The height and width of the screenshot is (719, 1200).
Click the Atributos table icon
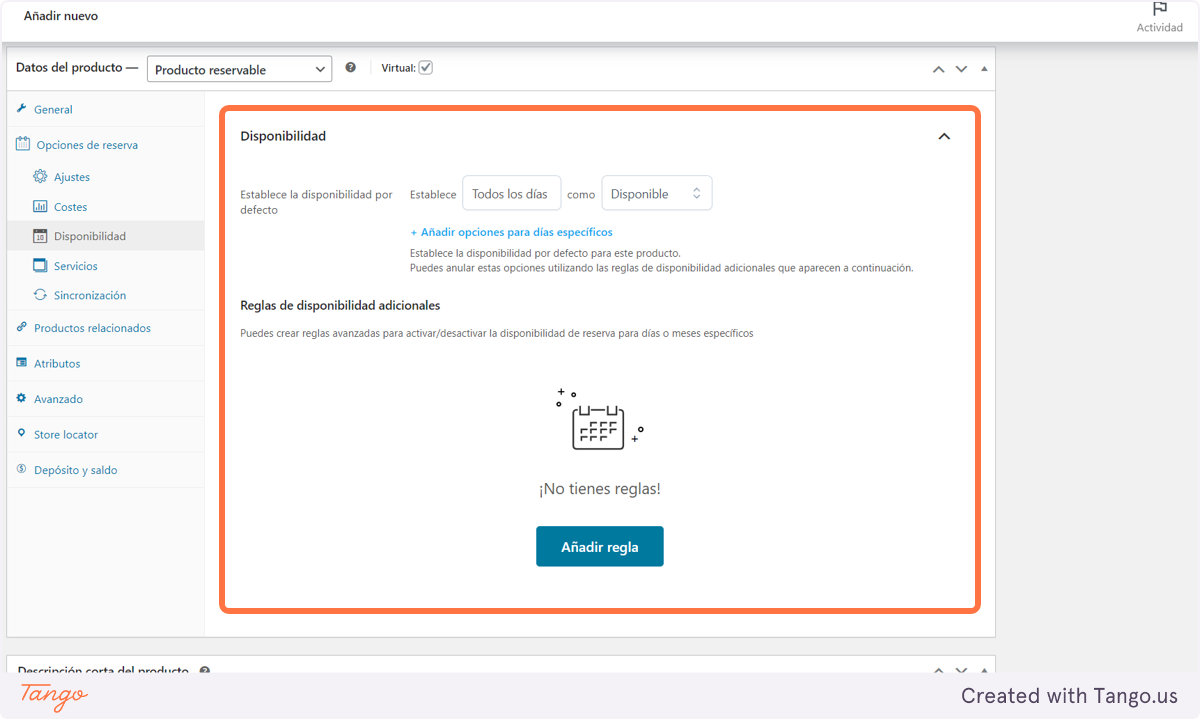point(22,363)
